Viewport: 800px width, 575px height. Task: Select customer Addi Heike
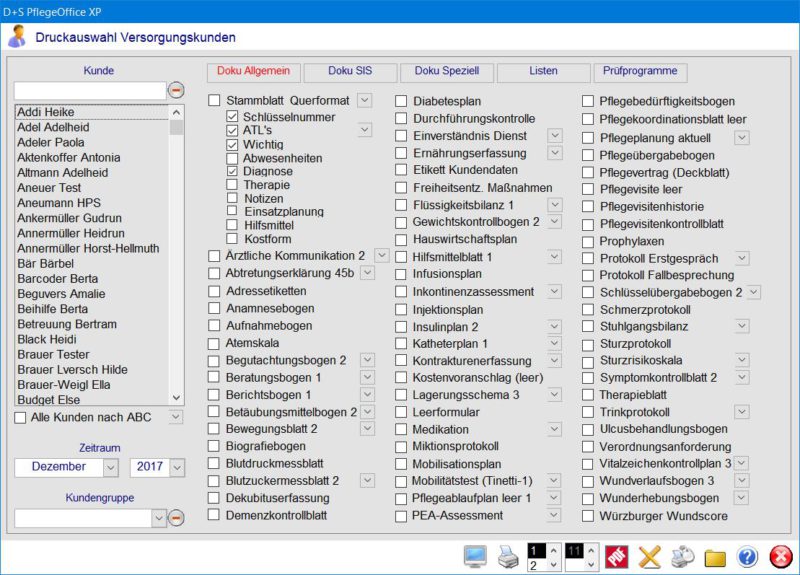pyautogui.click(x=92, y=112)
